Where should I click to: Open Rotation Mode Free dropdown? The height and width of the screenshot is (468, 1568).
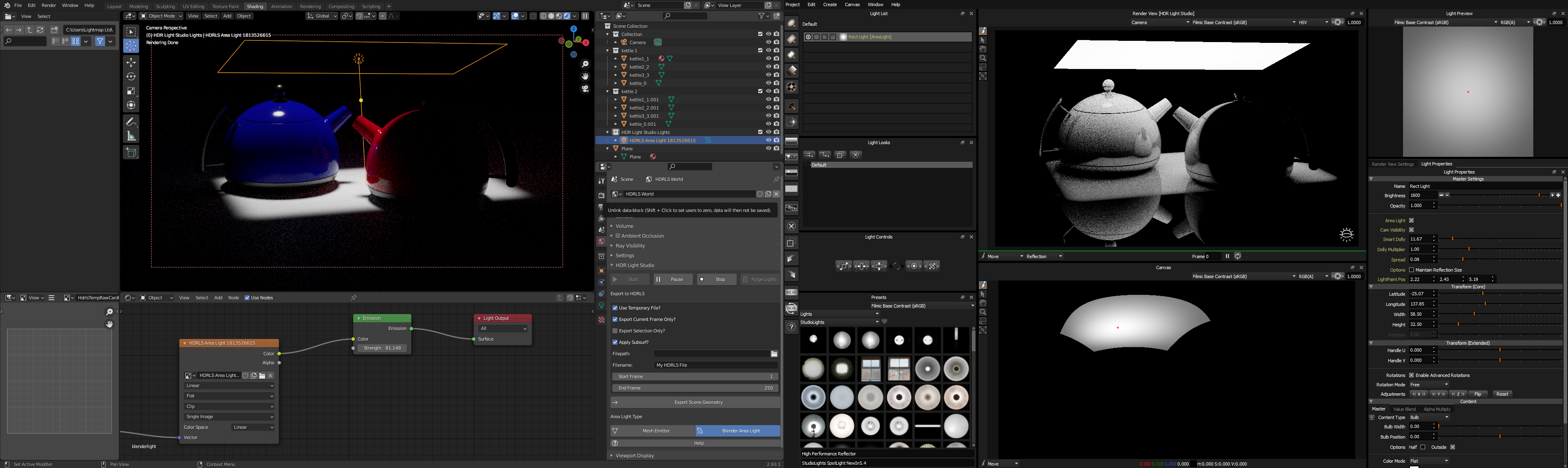[1429, 385]
